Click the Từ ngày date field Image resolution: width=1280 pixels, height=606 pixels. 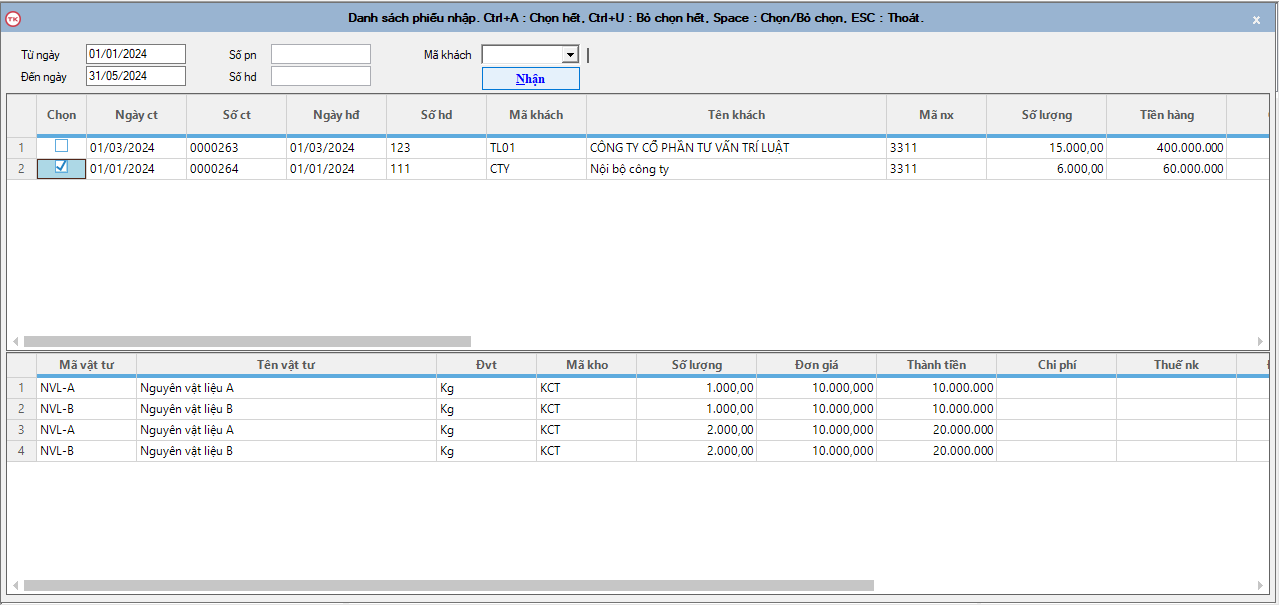(136, 54)
